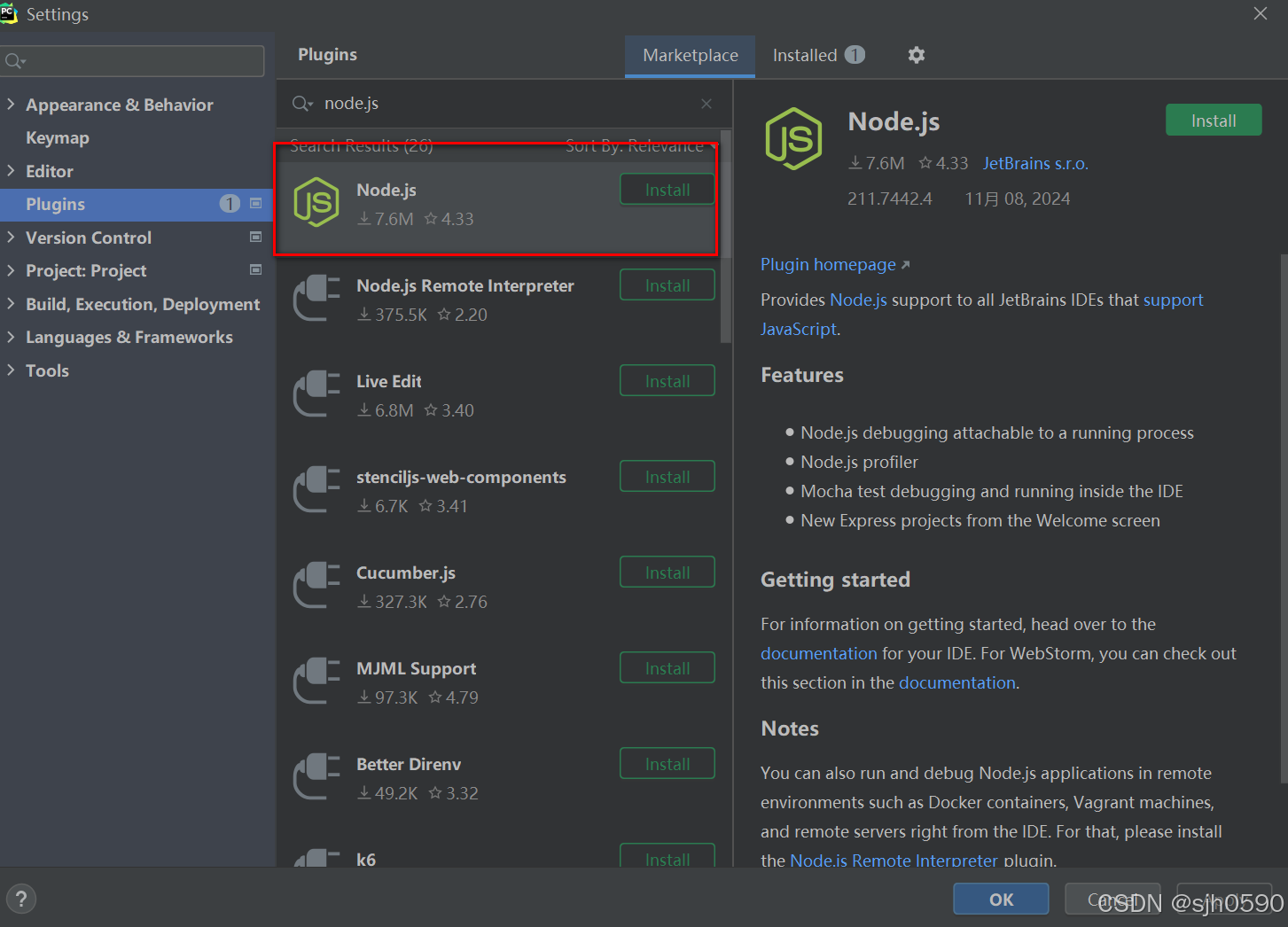Click the MJML Support plugin icon
The image size is (1288, 927).
point(316,682)
